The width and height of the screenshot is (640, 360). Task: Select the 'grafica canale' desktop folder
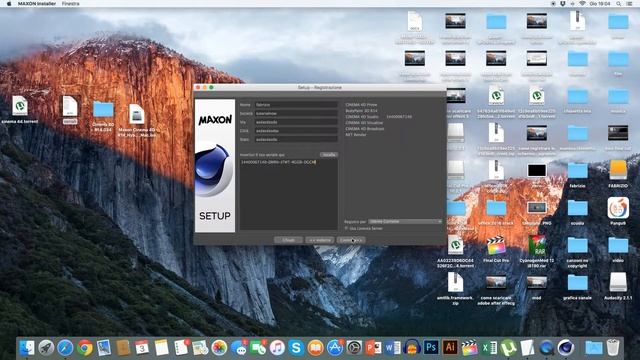click(x=577, y=282)
